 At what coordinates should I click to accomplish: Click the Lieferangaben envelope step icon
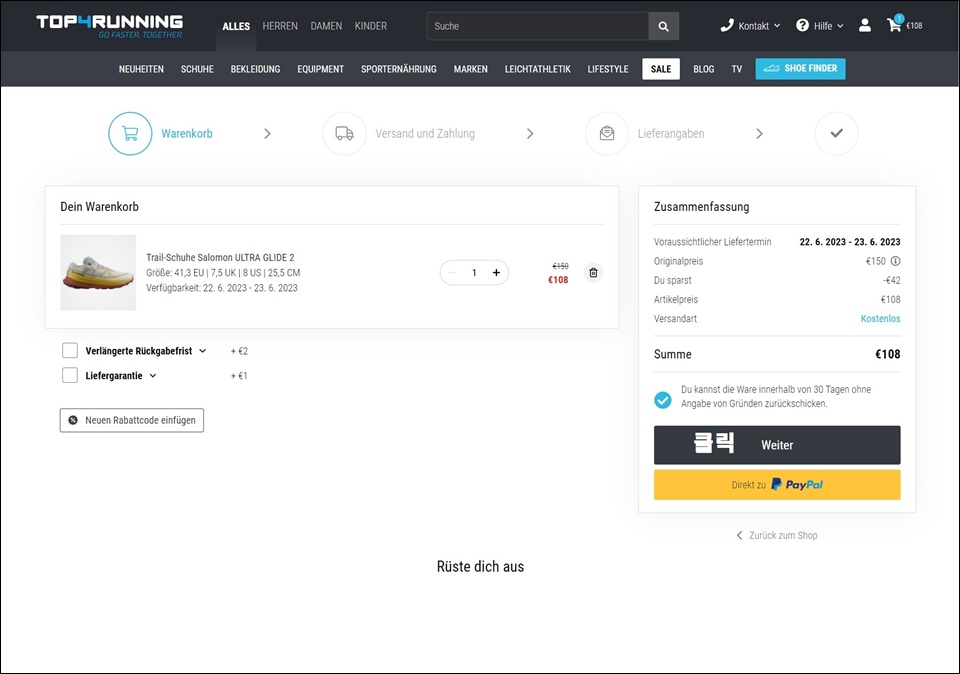point(607,133)
